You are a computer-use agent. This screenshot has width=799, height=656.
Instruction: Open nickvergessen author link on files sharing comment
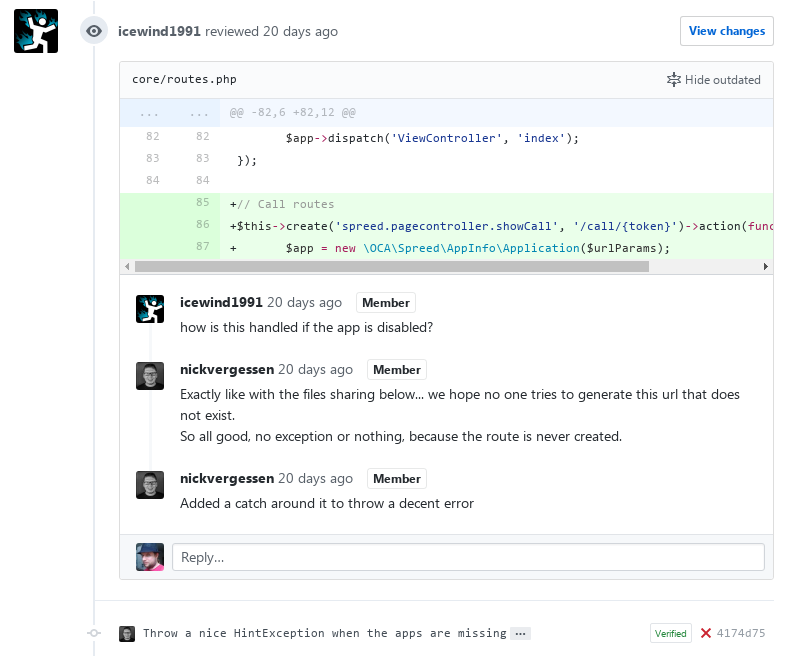(x=227, y=370)
